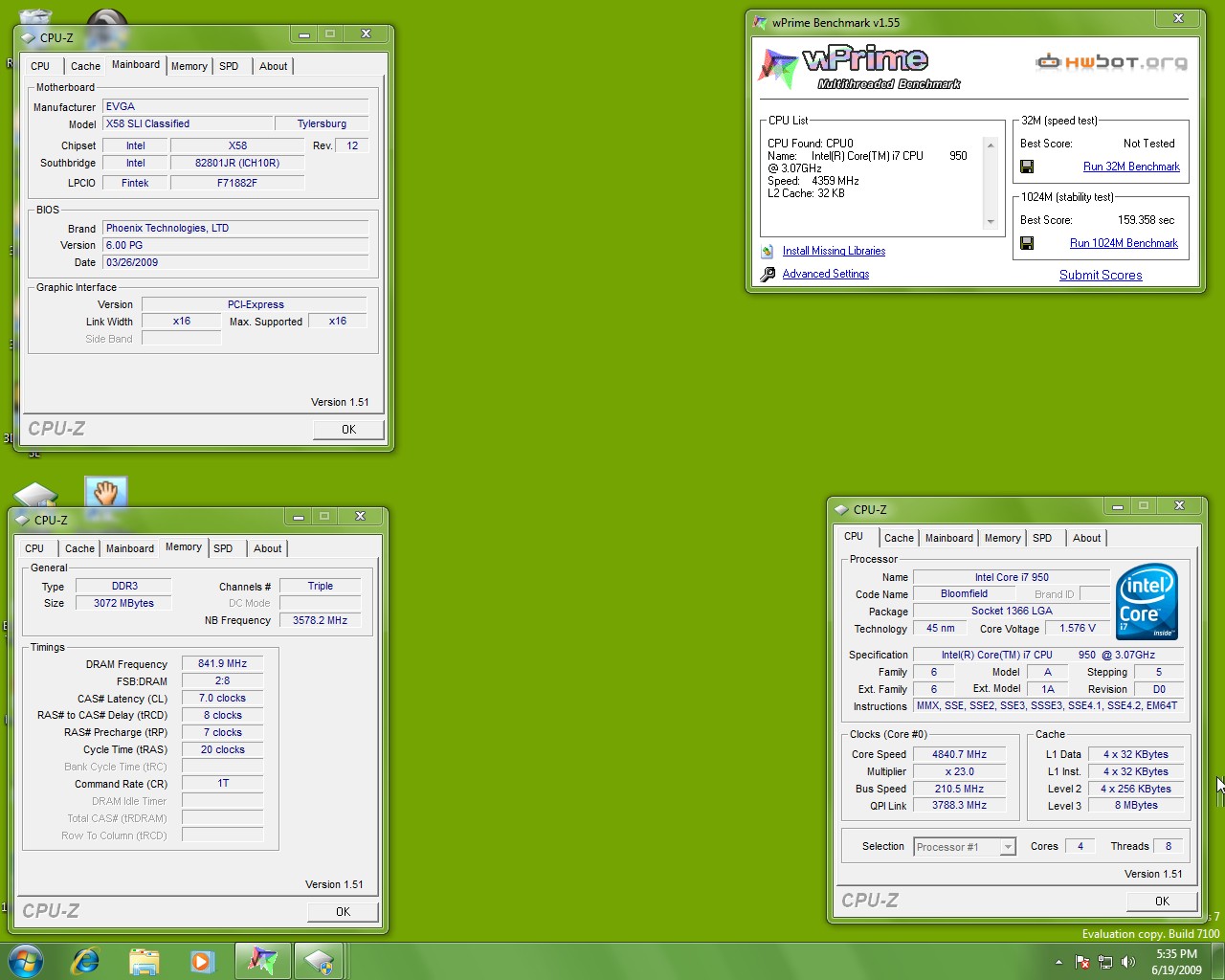Open the Cache tab in CPU window
The height and width of the screenshot is (980, 1225).
(900, 538)
